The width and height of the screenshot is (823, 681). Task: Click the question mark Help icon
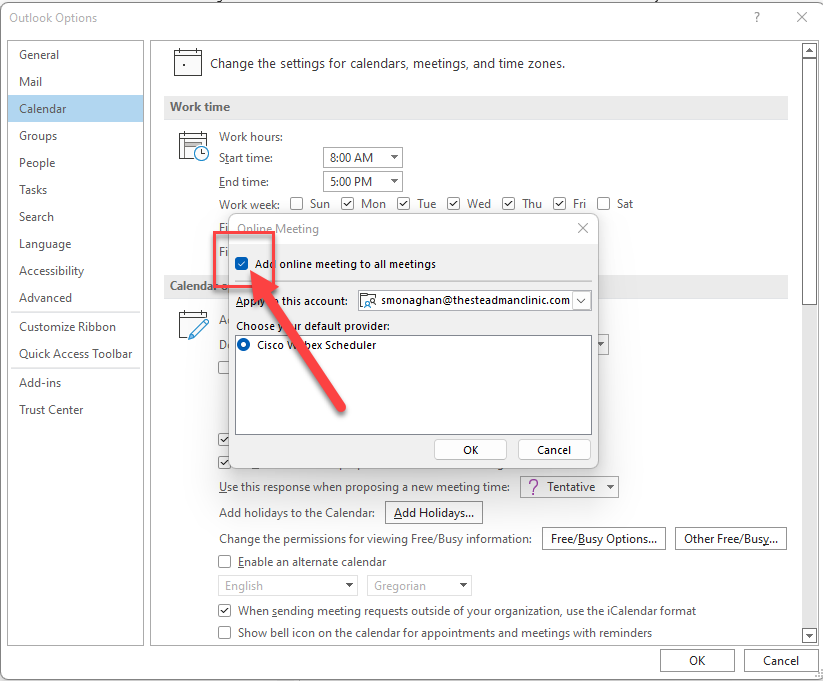756,17
